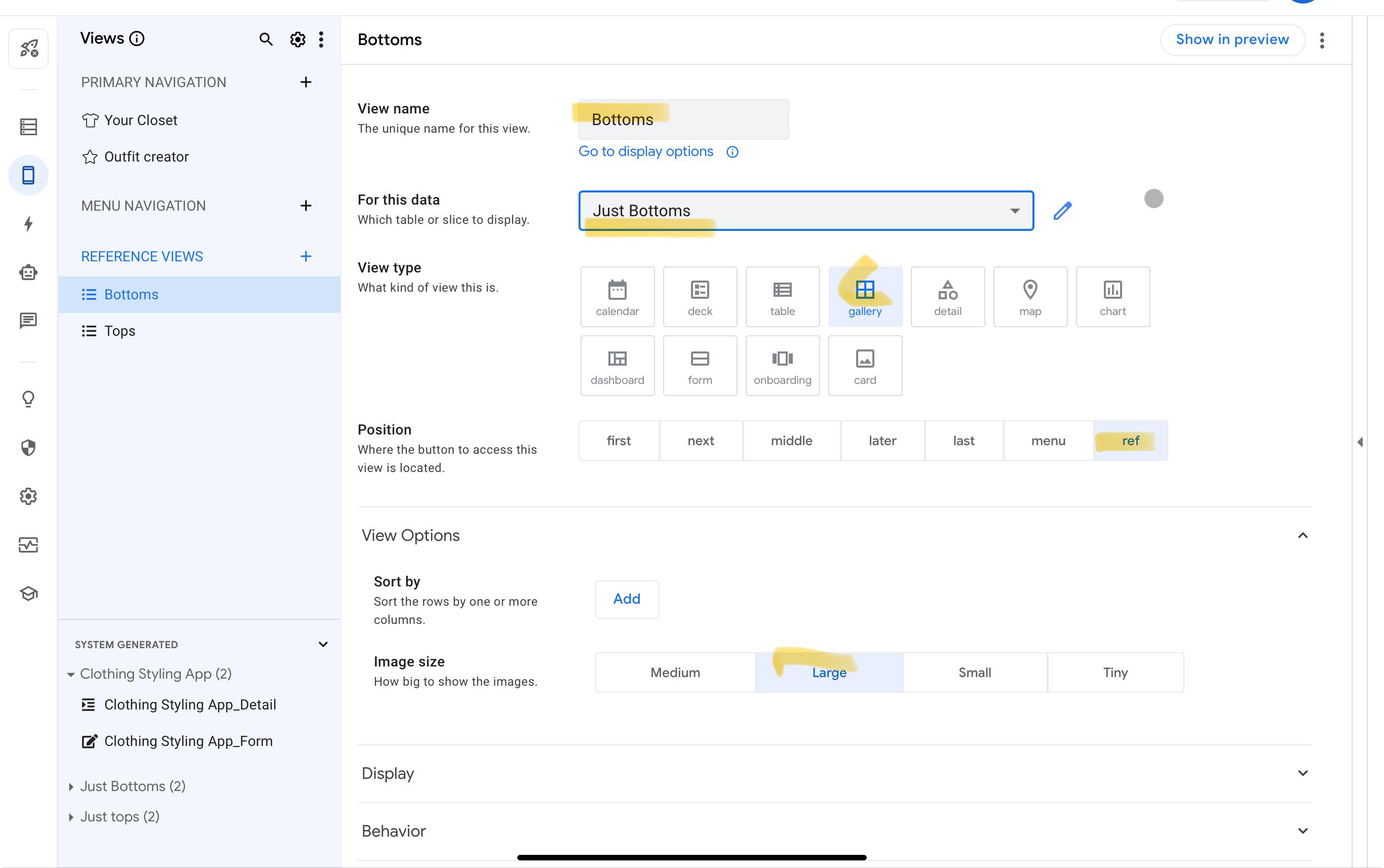1384x868 pixels.
Task: Expand the right preview panel arrow
Action: click(1360, 442)
